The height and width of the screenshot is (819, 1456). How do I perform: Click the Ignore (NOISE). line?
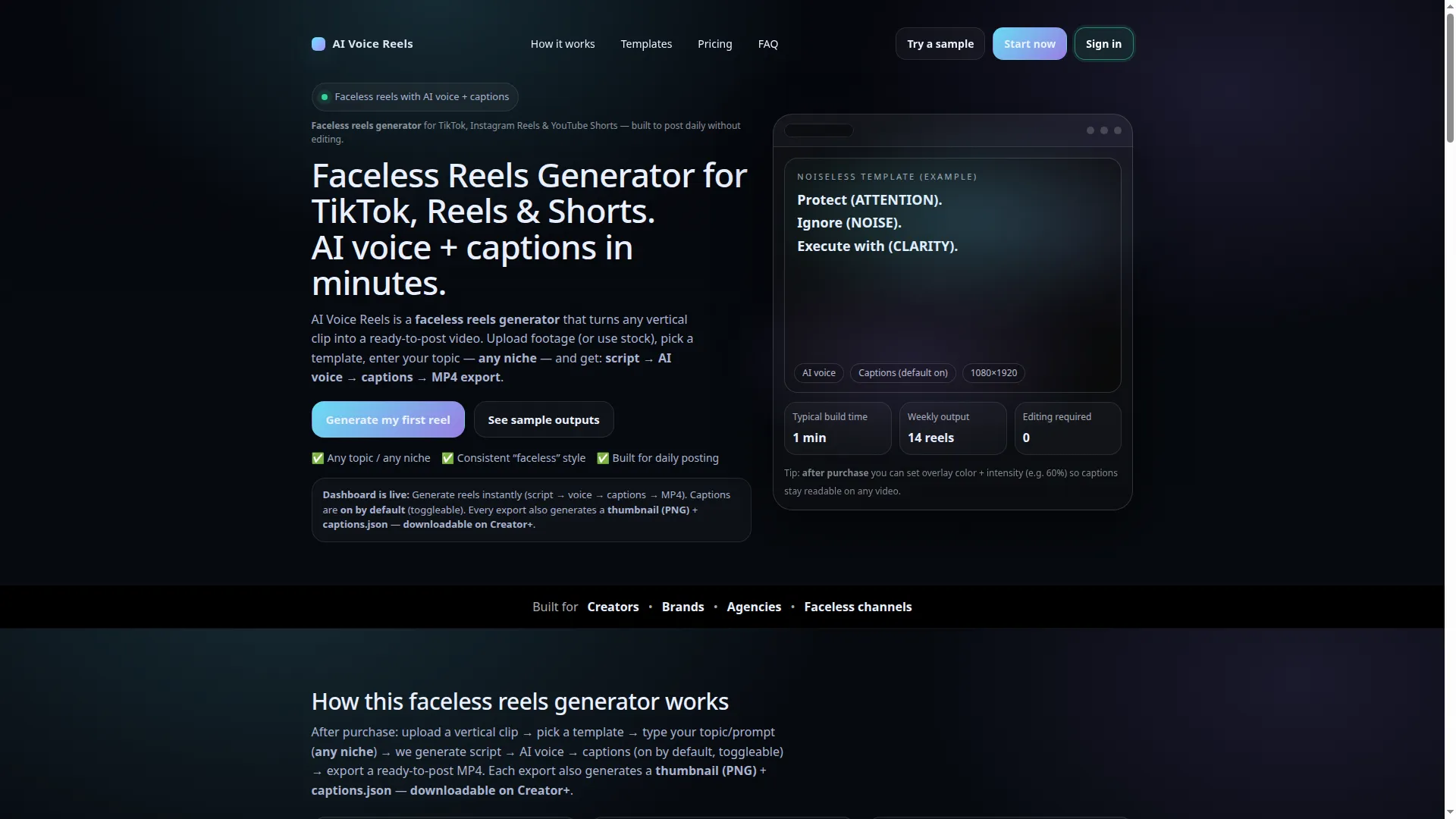pyautogui.click(x=849, y=223)
